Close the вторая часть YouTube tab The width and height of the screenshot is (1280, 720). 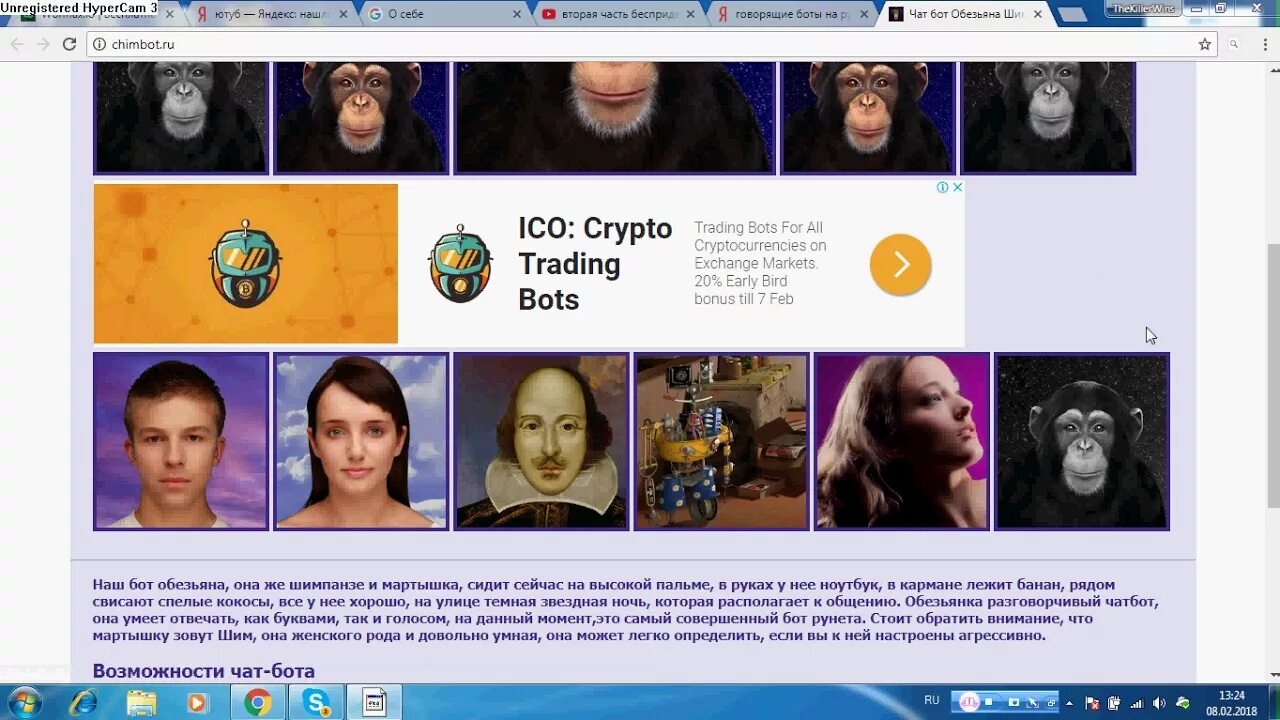(690, 14)
